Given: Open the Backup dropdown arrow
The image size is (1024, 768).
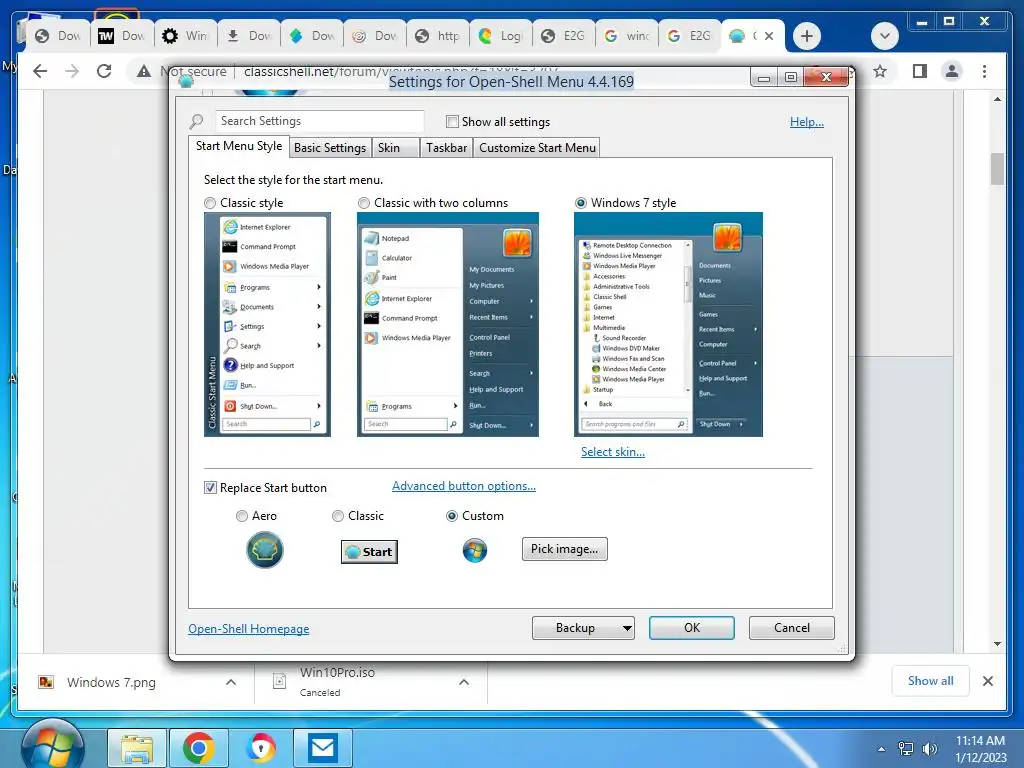Looking at the screenshot, I should coord(627,628).
